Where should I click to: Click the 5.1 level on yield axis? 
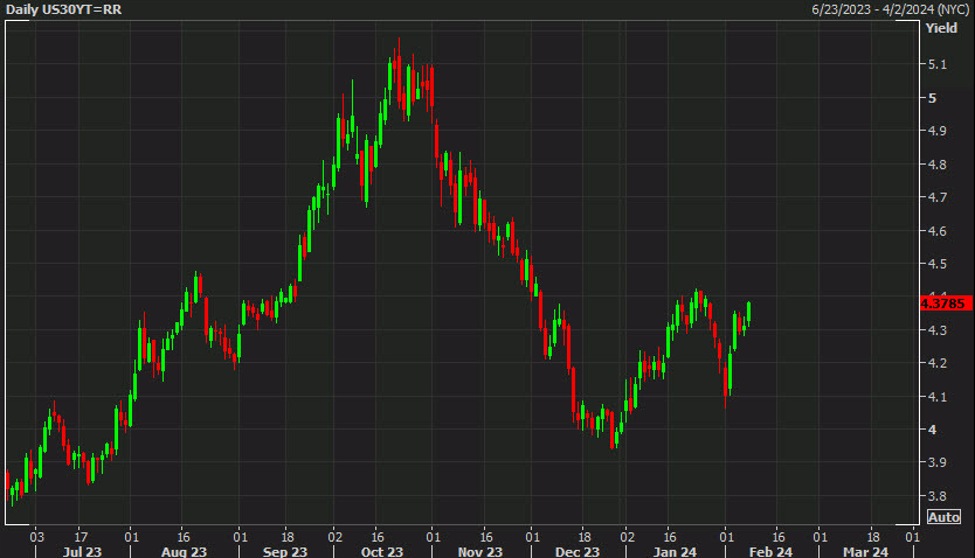click(938, 65)
